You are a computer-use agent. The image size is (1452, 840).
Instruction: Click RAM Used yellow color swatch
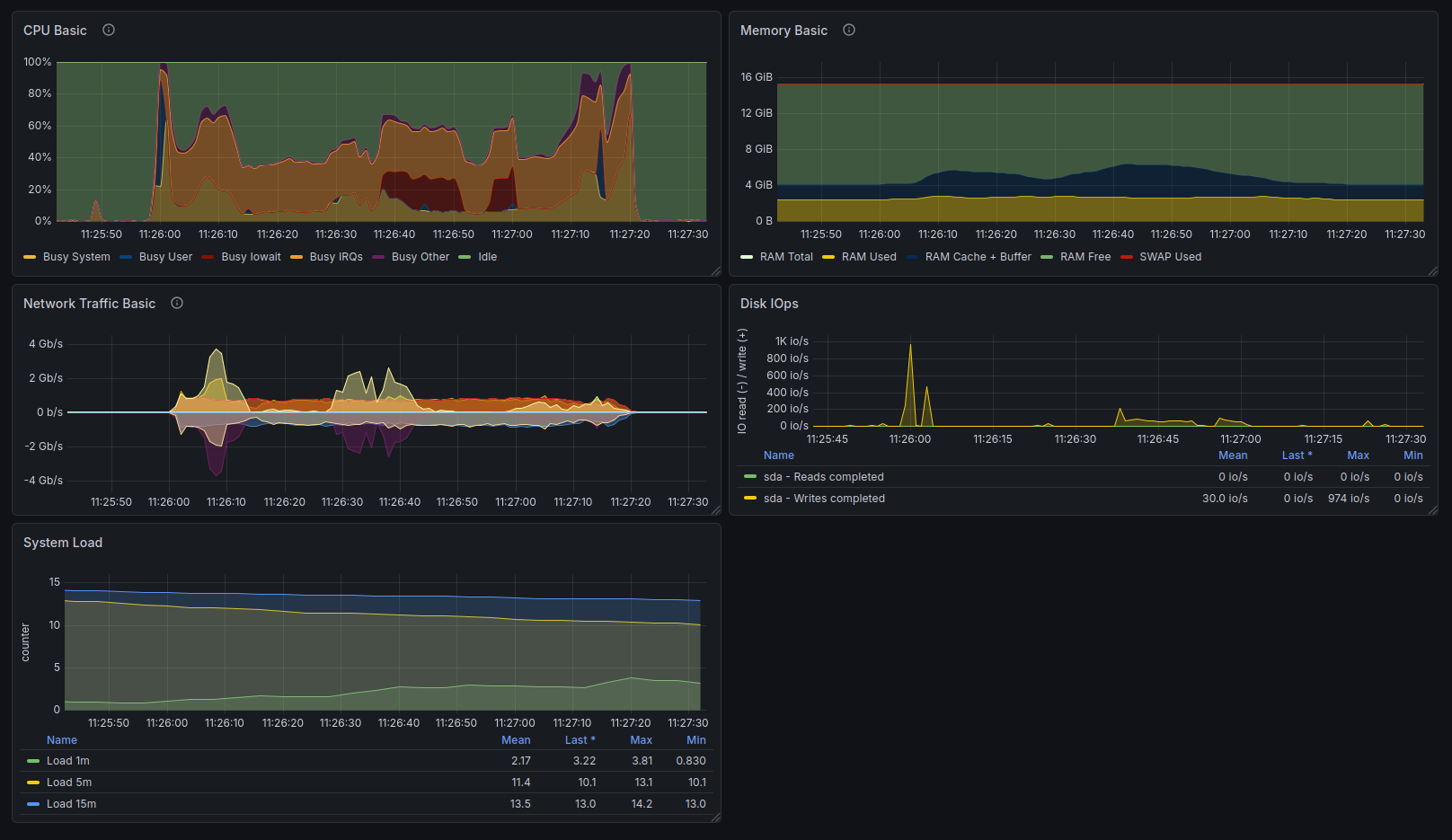pyautogui.click(x=828, y=257)
